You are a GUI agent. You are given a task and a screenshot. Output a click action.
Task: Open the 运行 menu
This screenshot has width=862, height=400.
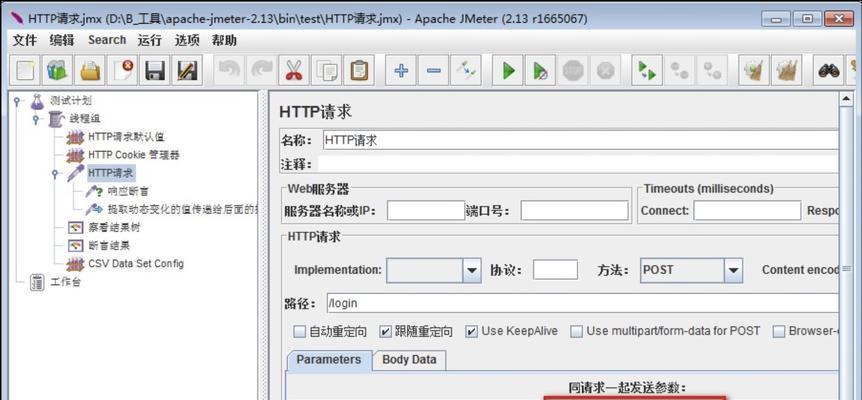point(150,40)
